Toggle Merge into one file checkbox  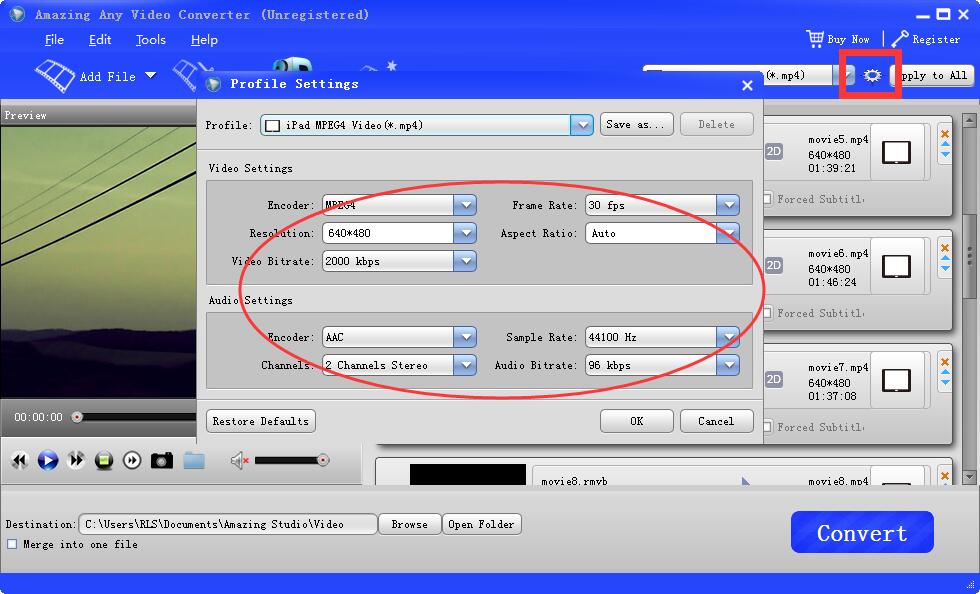tap(12, 544)
